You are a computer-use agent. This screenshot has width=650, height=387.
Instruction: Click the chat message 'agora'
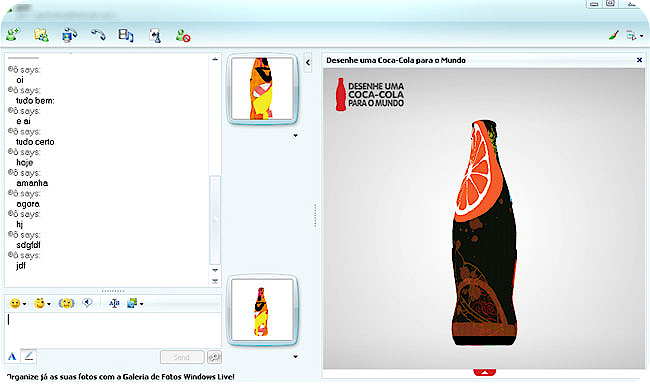tap(28, 204)
